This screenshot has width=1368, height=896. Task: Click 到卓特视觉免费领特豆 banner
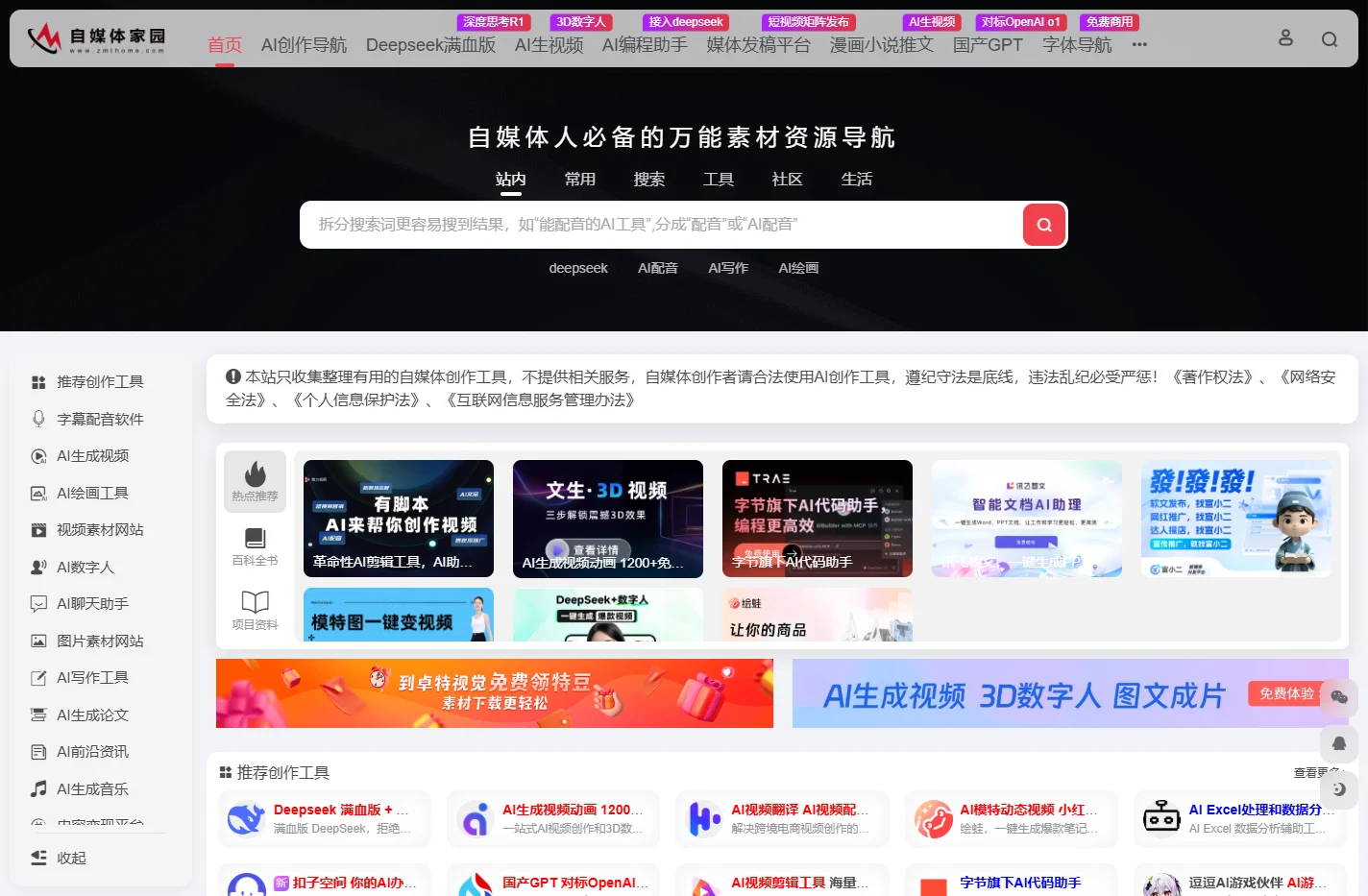tap(495, 693)
